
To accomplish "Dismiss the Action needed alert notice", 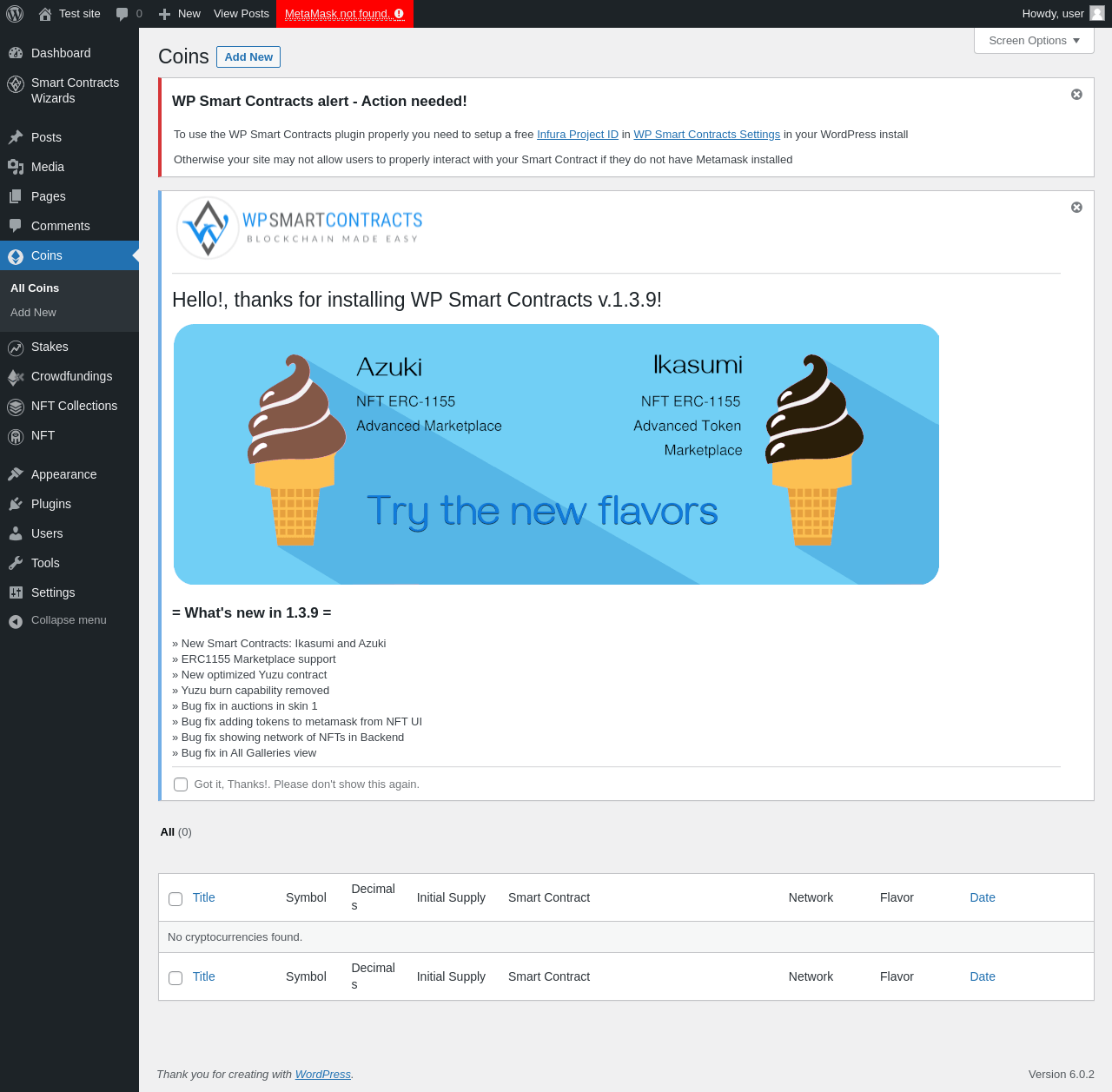I will coord(1076,94).
